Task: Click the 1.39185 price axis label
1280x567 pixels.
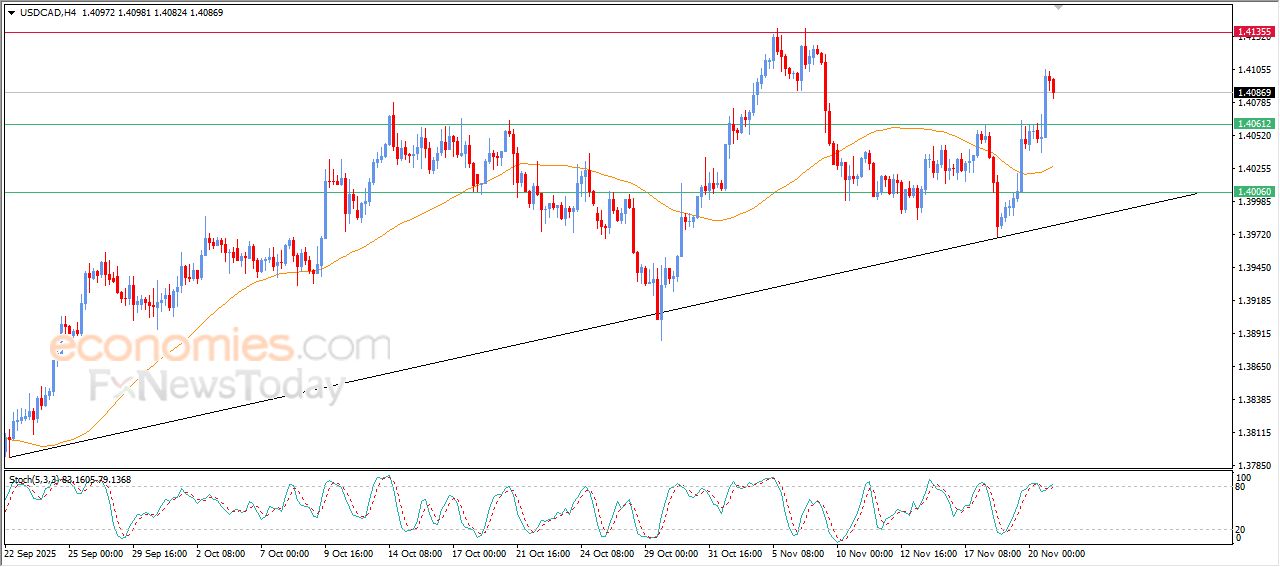Action: pos(1254,301)
